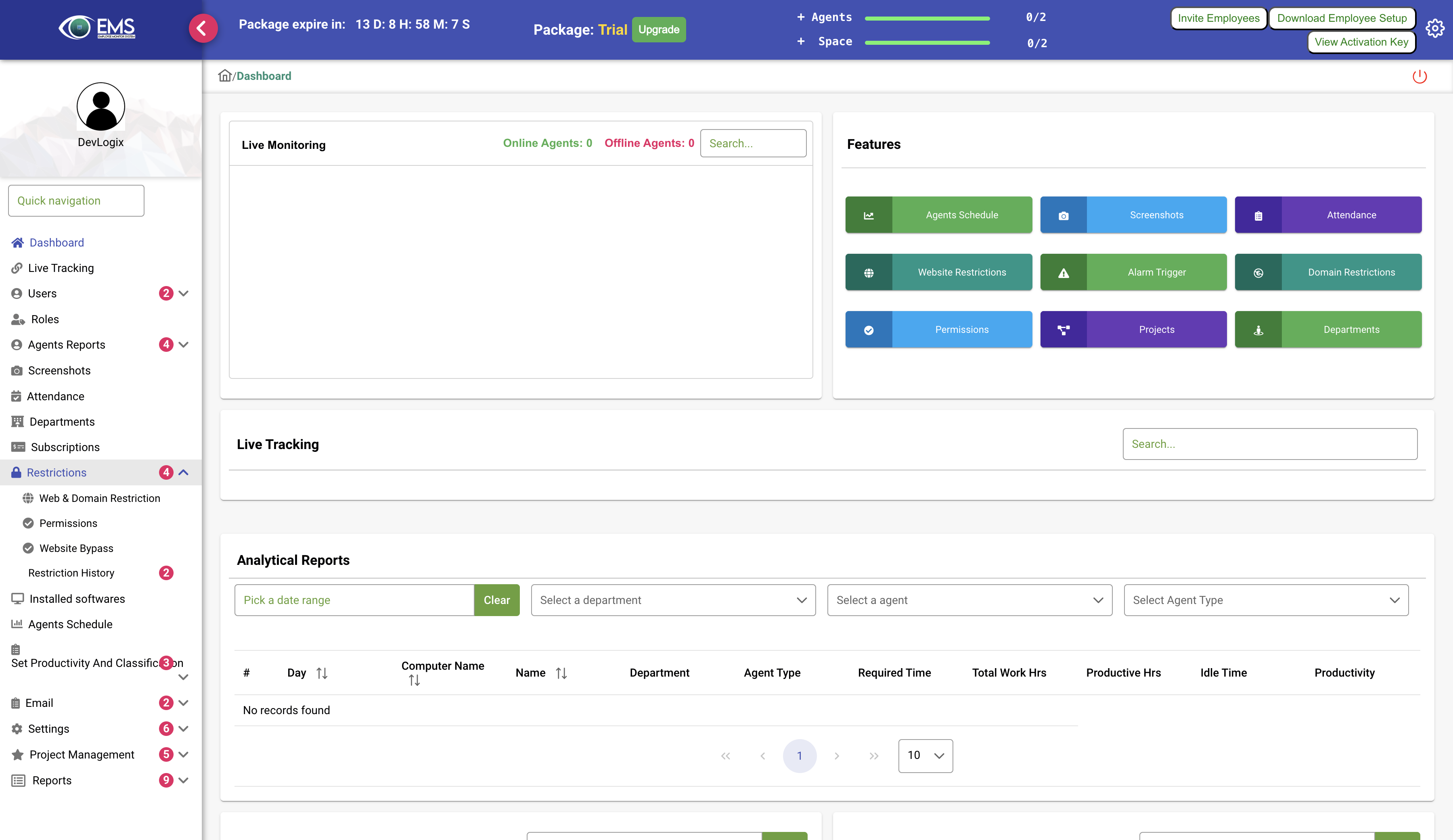Screen dimensions: 1453x840
Task: Click the Space usage progress bar
Action: [927, 43]
